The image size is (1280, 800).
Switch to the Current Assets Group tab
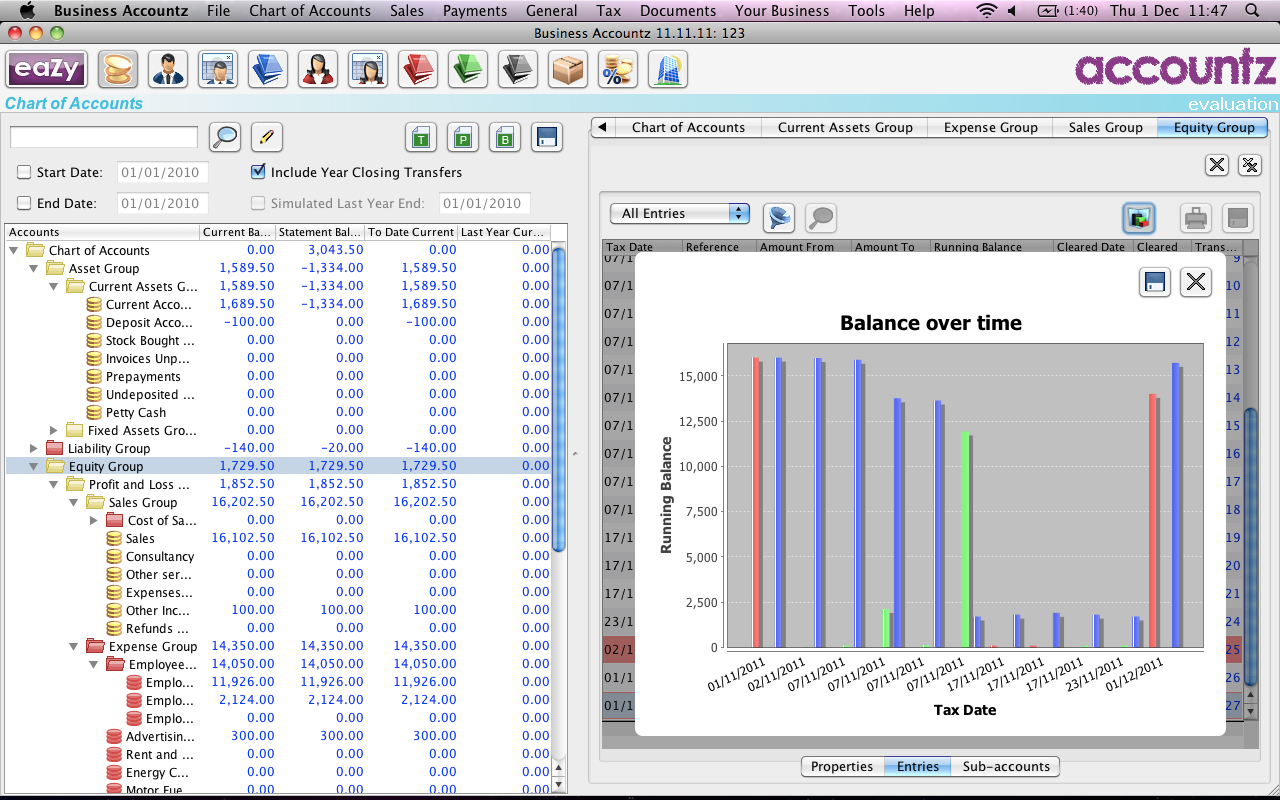coord(845,127)
